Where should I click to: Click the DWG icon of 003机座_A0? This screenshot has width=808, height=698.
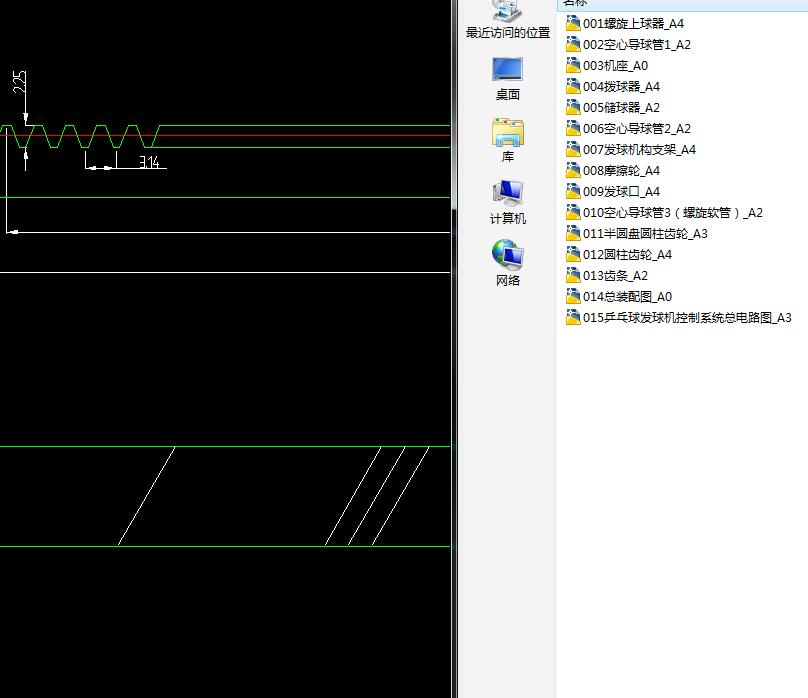click(573, 65)
